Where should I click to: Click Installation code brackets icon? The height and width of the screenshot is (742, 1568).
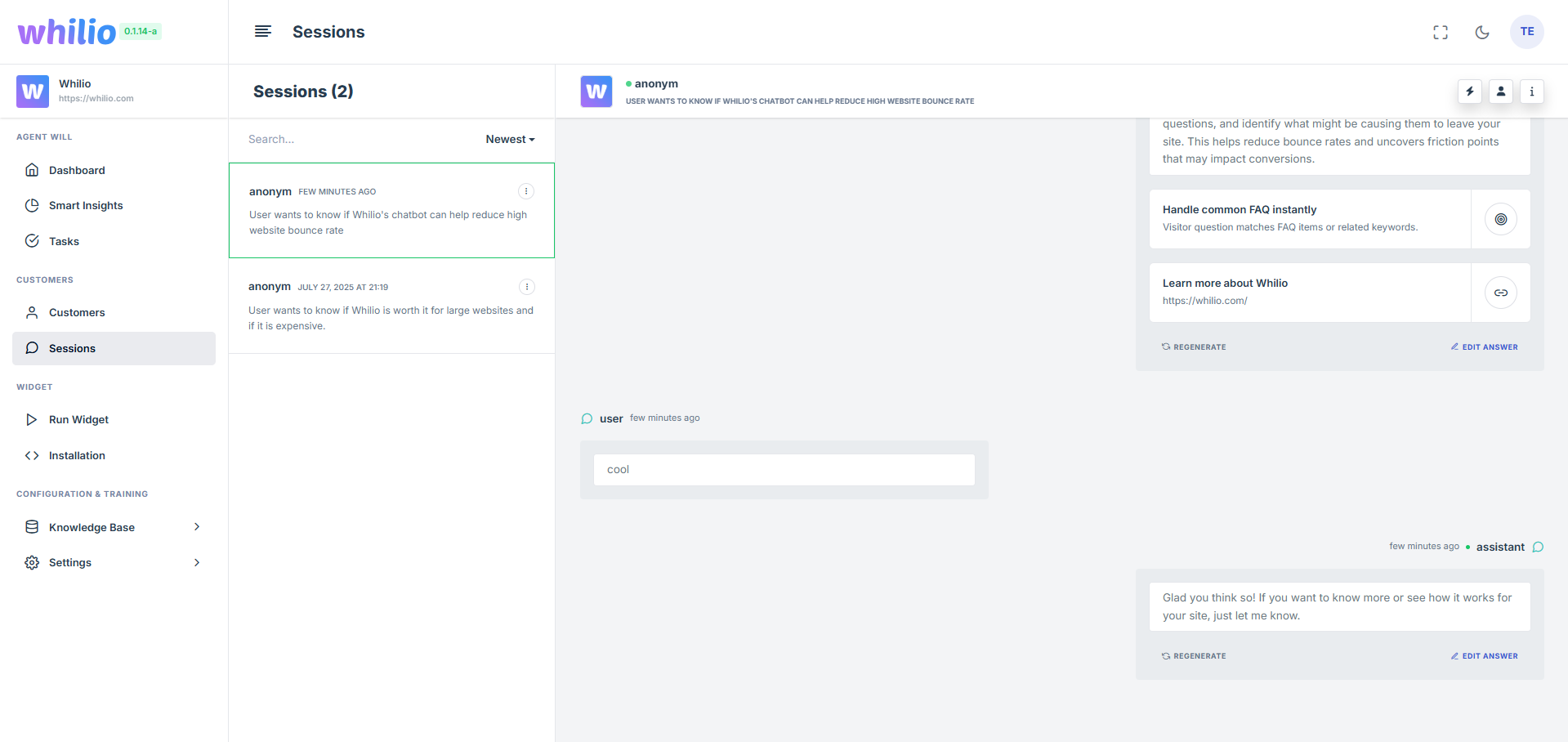pyautogui.click(x=32, y=455)
